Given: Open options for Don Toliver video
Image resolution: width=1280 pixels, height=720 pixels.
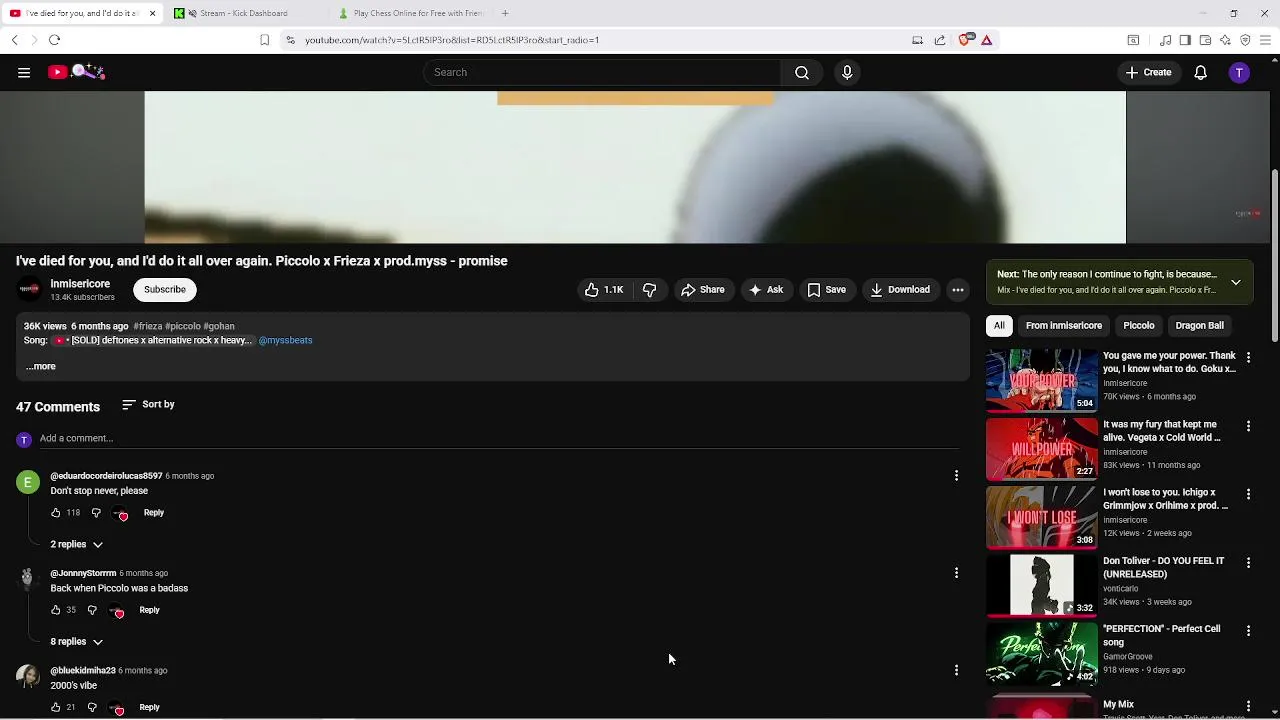Looking at the screenshot, I should [1248, 562].
